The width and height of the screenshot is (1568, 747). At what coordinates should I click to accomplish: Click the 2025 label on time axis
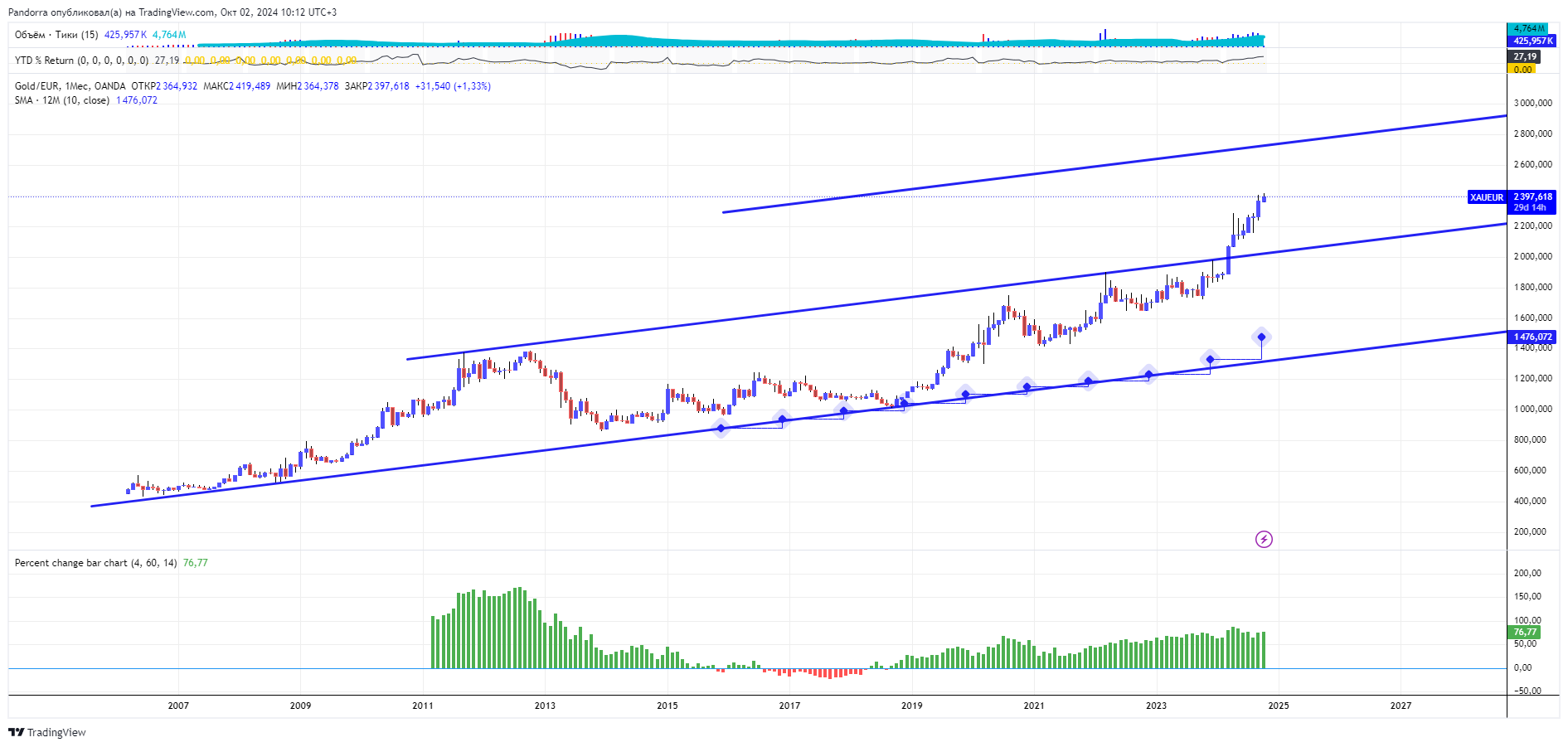pyautogui.click(x=1279, y=706)
